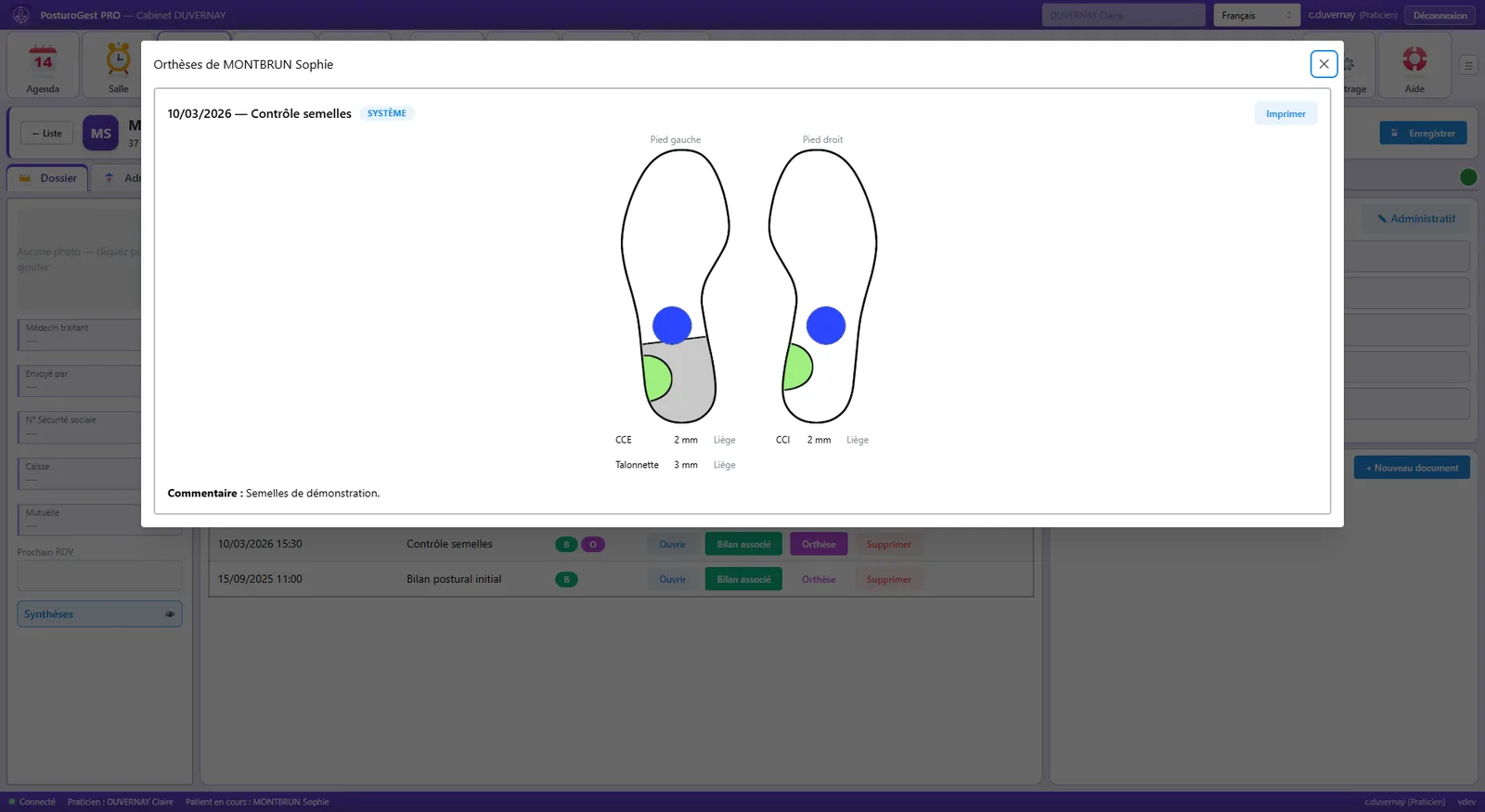Click Ouvrir for Contrôle semelles row
1485x812 pixels.
coord(672,545)
